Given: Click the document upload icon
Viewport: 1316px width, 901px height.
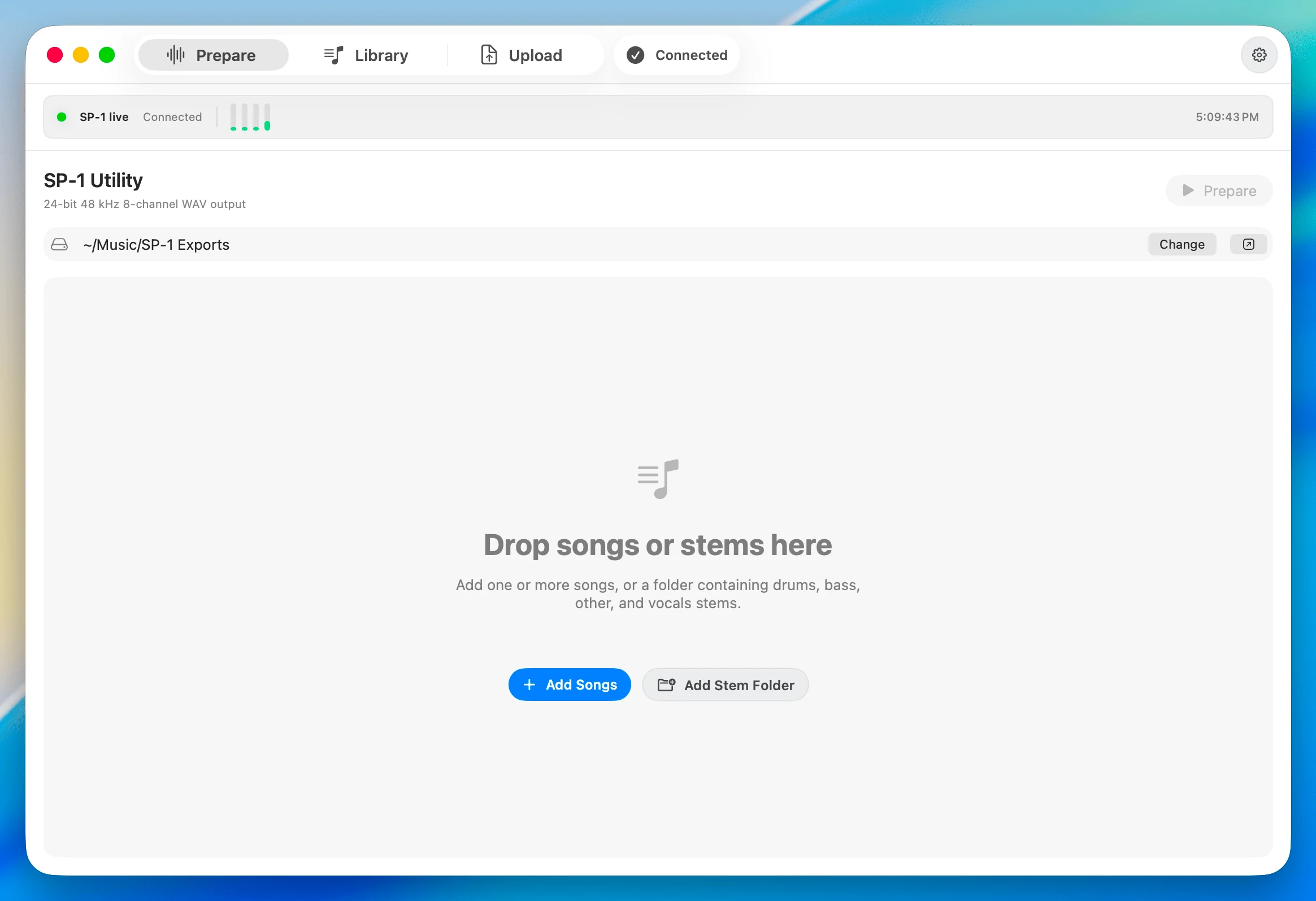Looking at the screenshot, I should [489, 55].
